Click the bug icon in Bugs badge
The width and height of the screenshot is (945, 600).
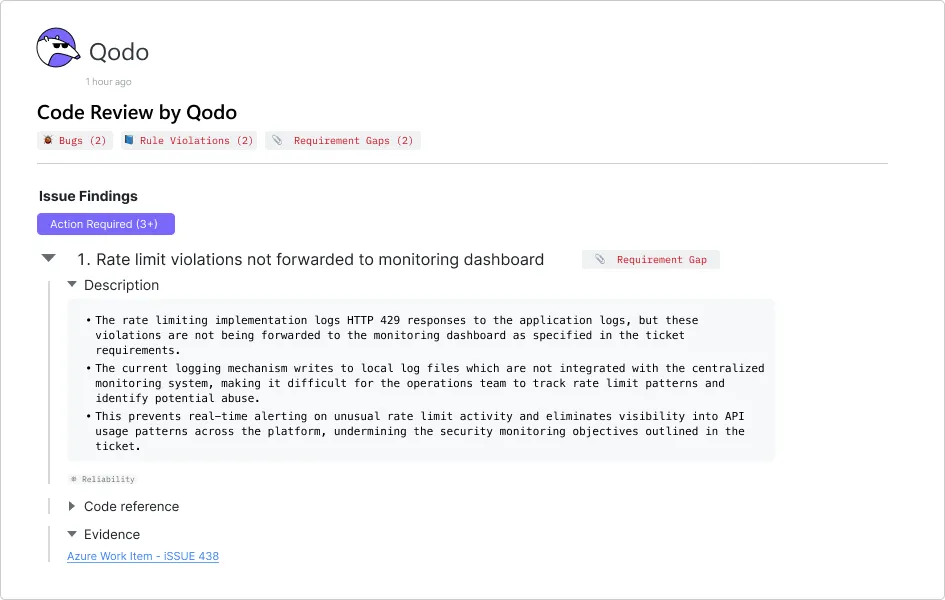[47, 141]
